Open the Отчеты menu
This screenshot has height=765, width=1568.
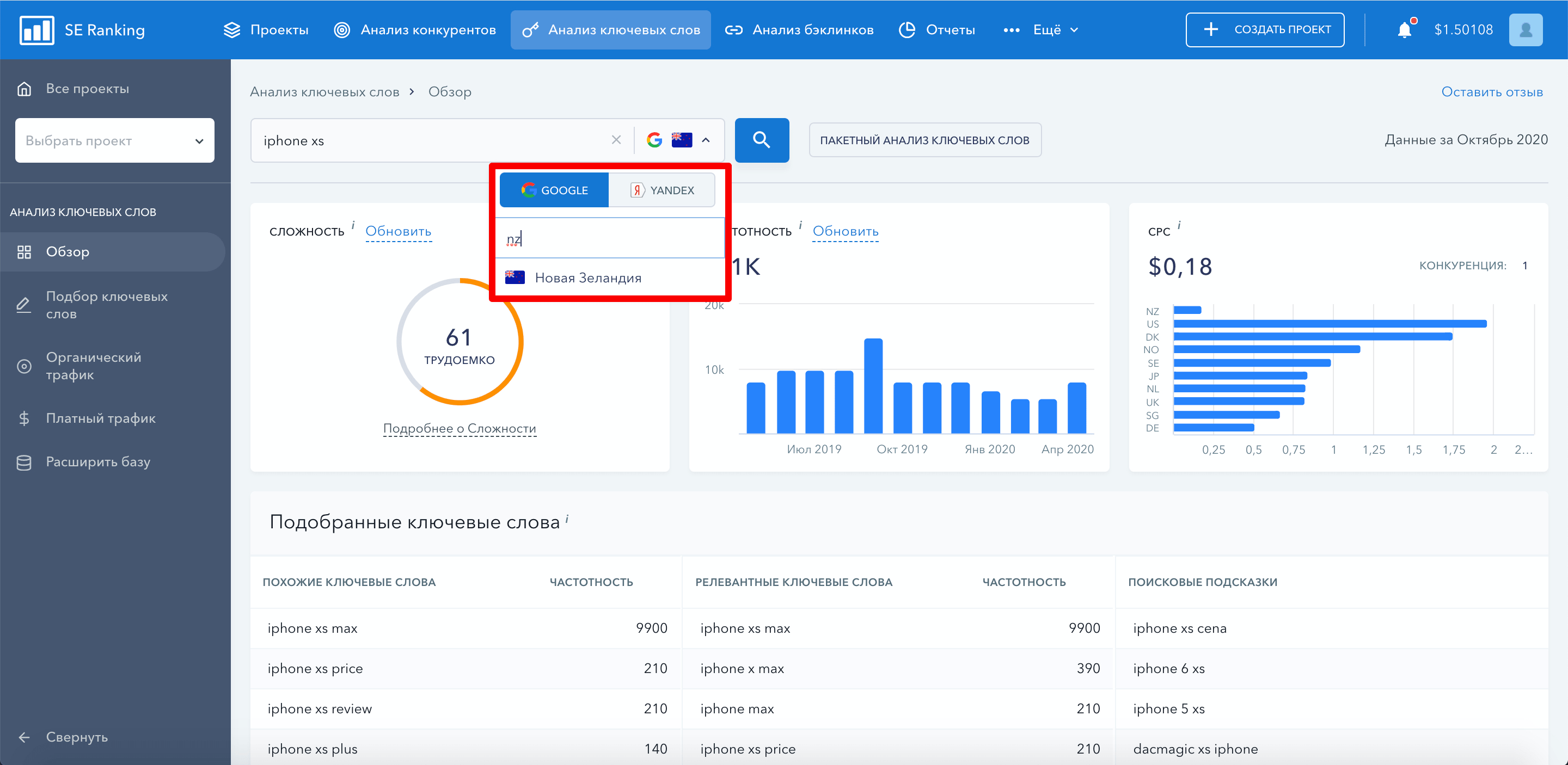point(937,30)
